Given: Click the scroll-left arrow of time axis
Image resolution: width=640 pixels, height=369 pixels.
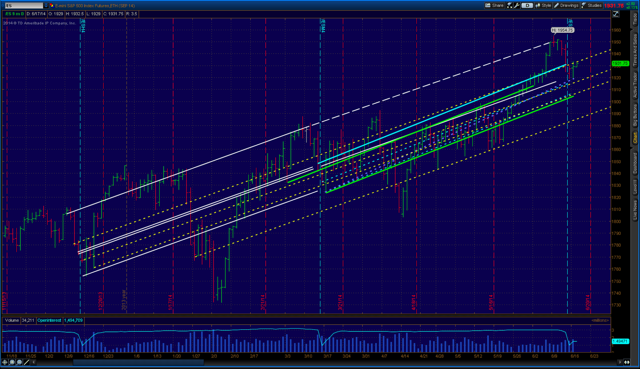Looking at the screenshot, I should pyautogui.click(x=33, y=362).
